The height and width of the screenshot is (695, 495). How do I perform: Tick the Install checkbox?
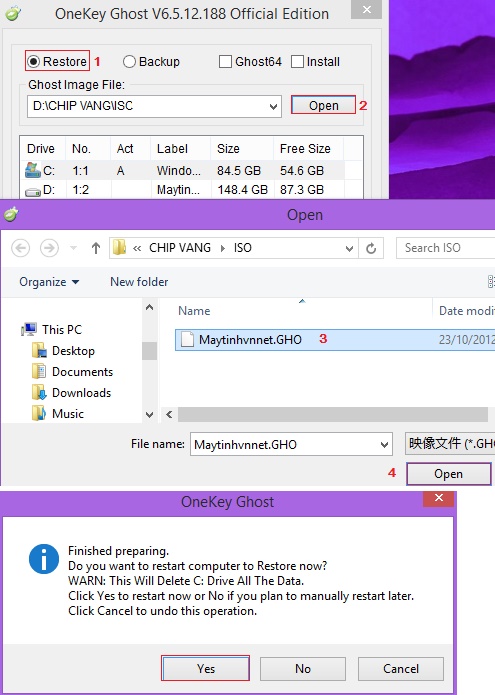click(297, 61)
